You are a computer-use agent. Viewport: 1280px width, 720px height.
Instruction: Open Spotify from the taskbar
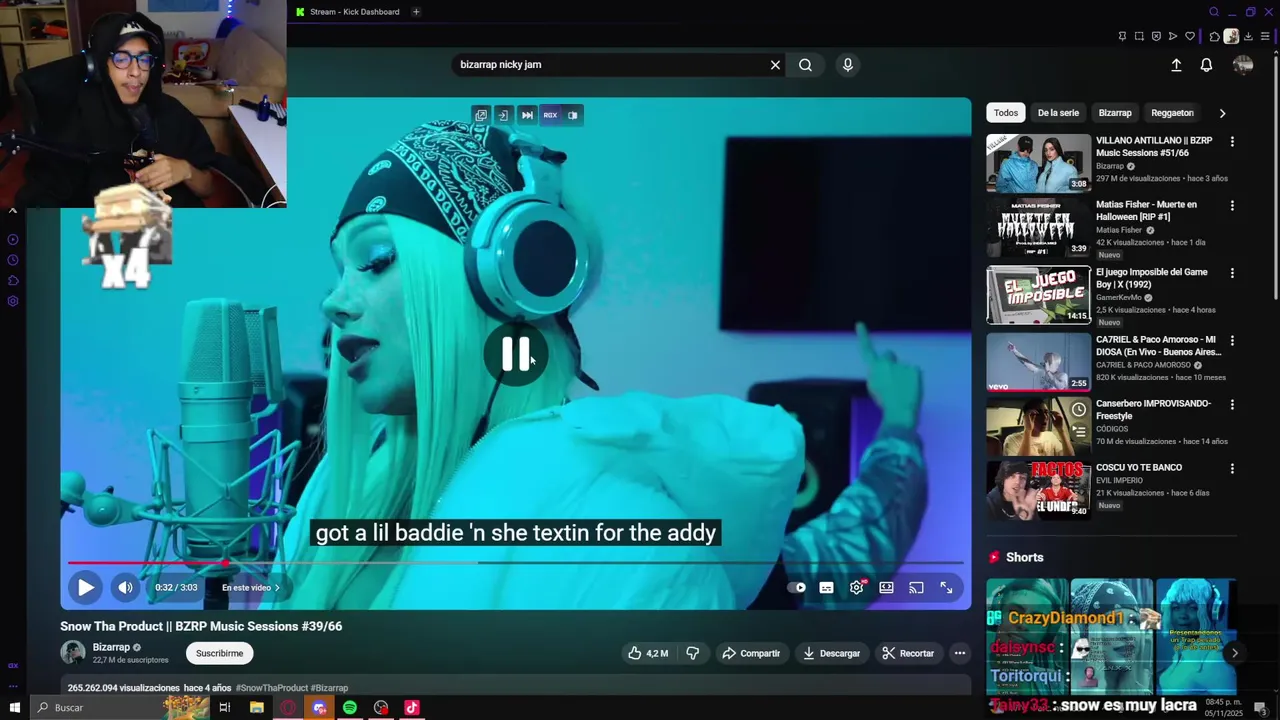click(350, 708)
